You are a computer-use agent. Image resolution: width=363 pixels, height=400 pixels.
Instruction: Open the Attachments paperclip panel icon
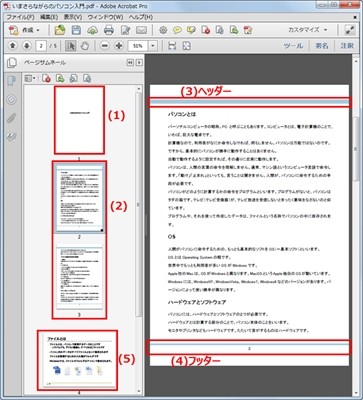[x=12, y=118]
